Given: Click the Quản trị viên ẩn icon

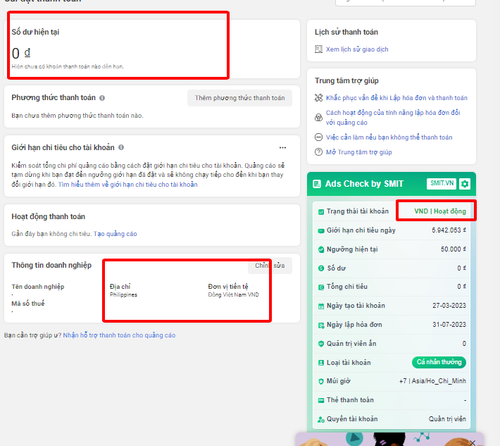Looking at the screenshot, I should pos(321,344).
